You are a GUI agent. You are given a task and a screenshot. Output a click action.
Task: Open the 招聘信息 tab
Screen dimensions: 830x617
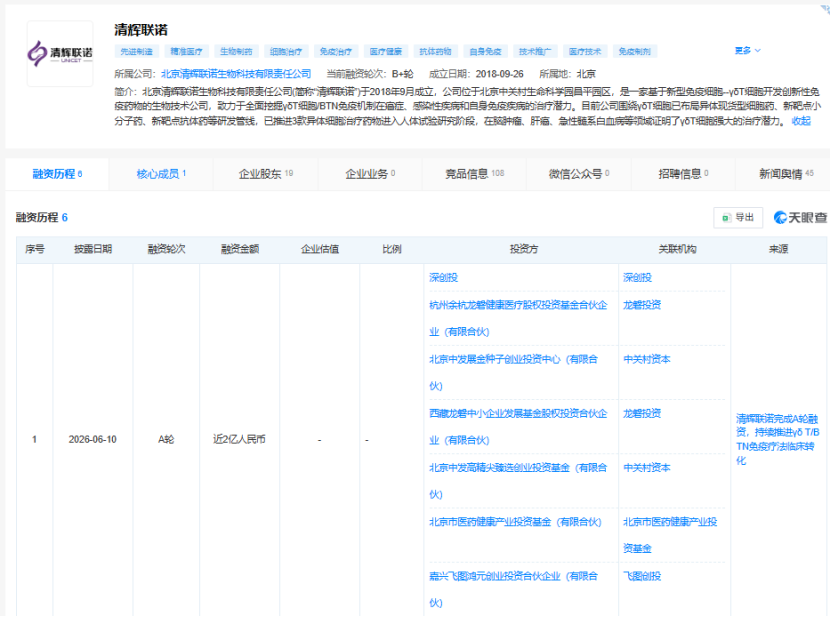pos(683,174)
